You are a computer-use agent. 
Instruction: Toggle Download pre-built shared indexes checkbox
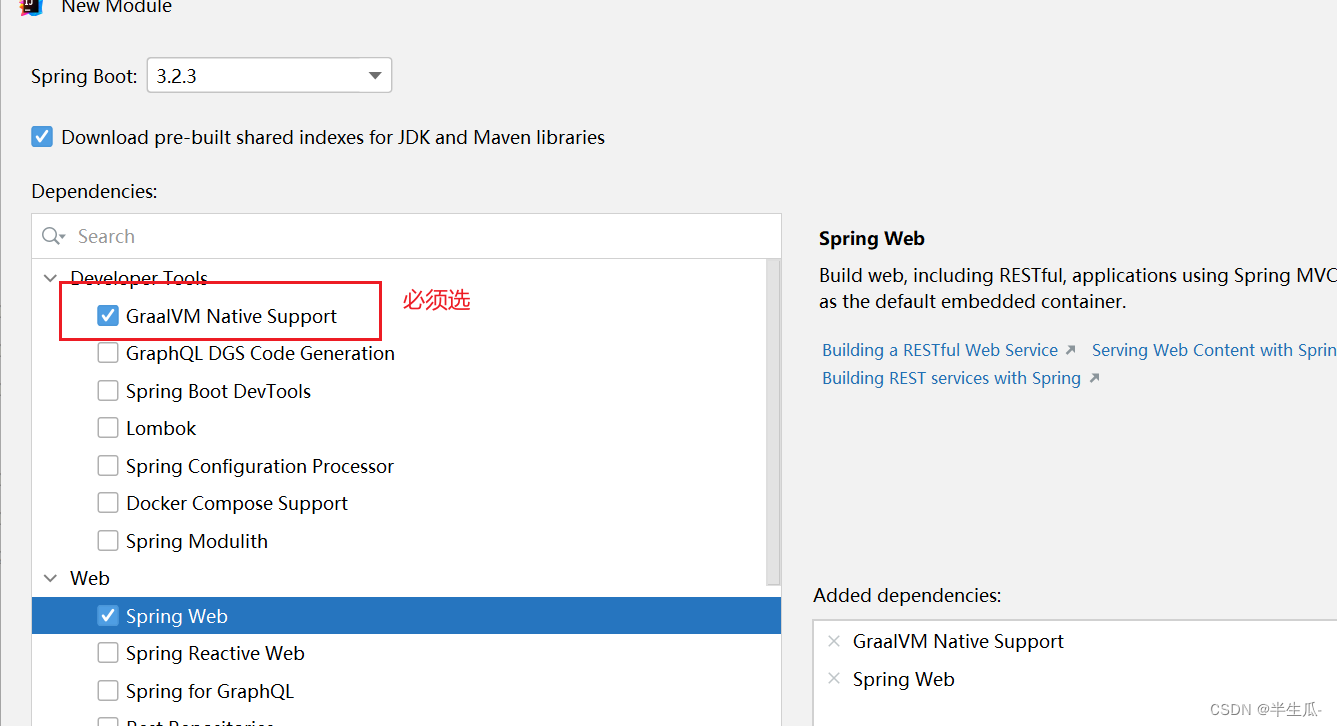click(42, 137)
